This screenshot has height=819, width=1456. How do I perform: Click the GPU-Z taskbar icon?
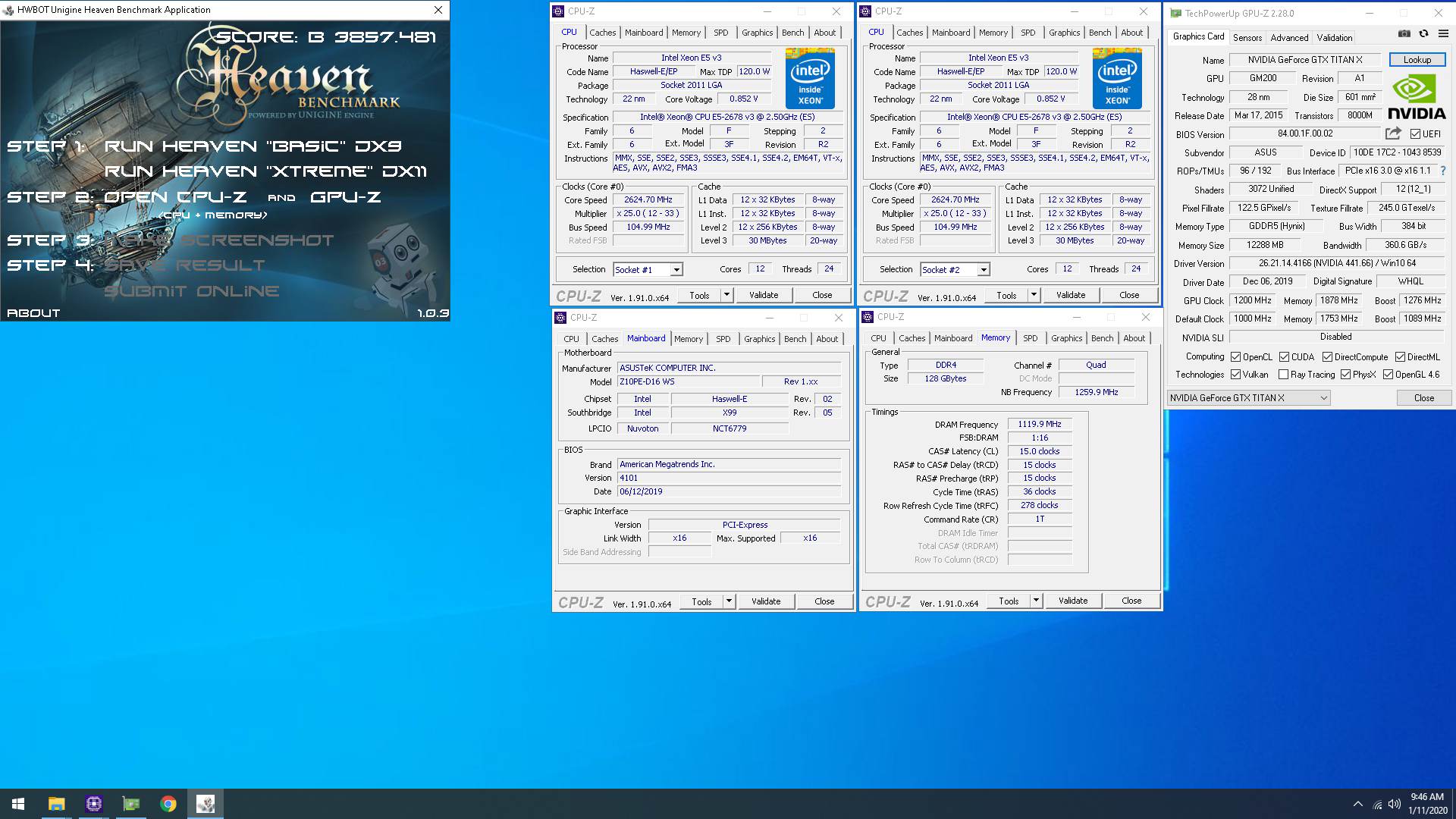point(130,804)
